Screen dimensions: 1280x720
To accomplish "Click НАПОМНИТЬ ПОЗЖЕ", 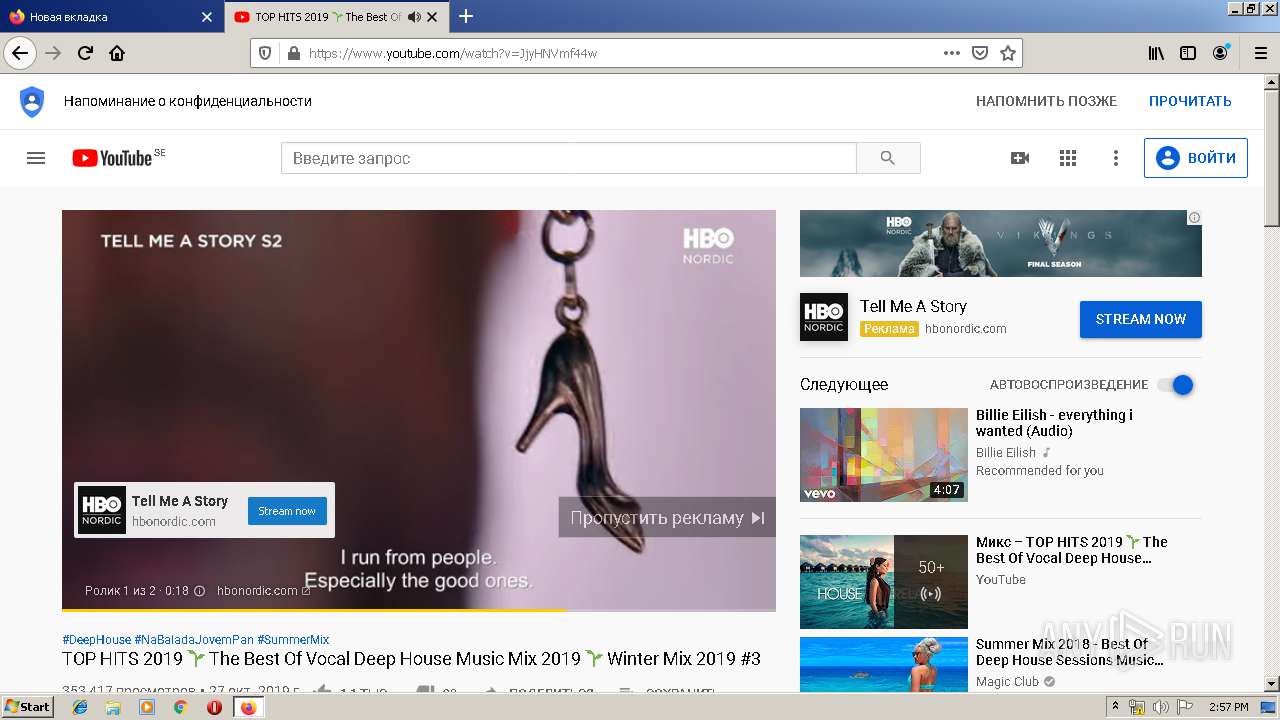I will 1046,101.
